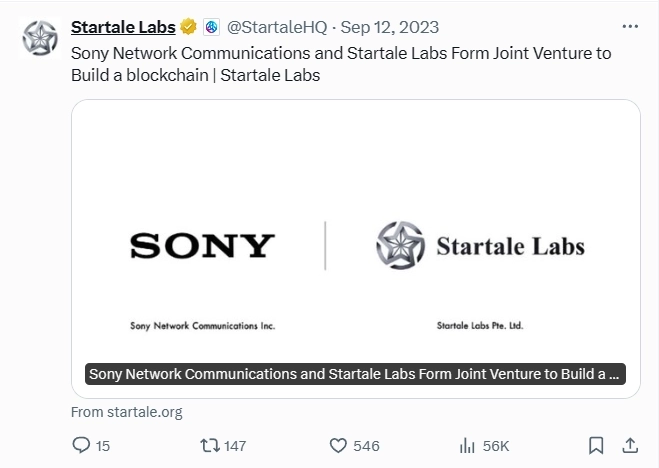This screenshot has width=659, height=468.
Task: Share the tweet via share icon
Action: point(630,445)
